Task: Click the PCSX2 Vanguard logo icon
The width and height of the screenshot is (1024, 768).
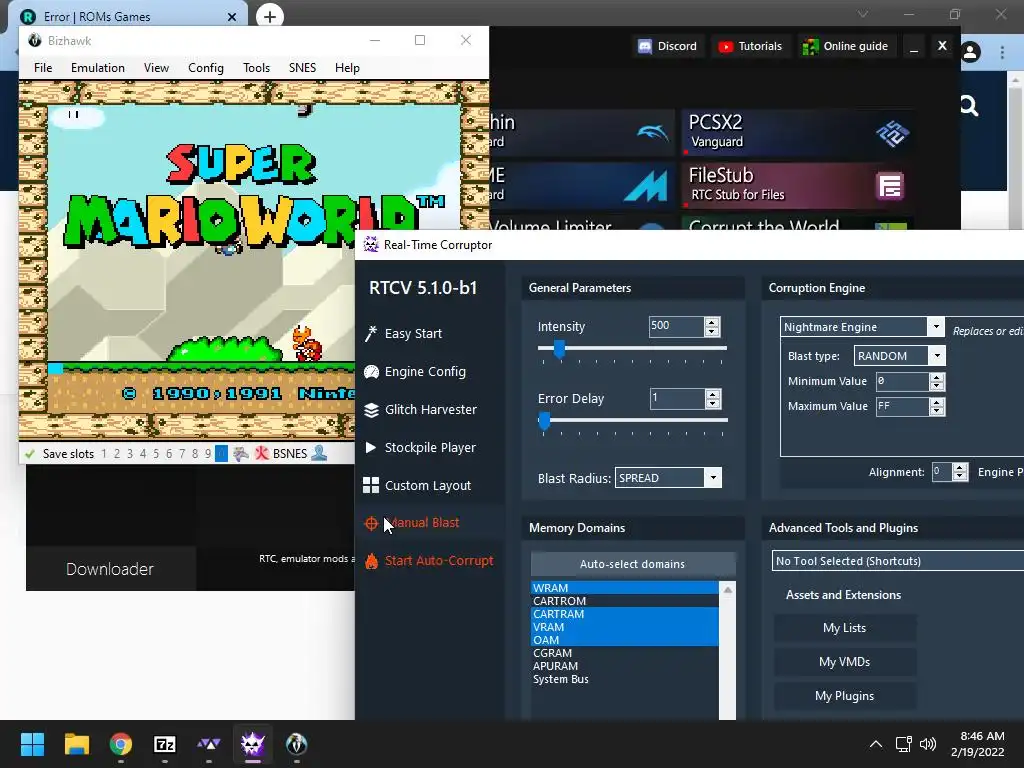Action: pyautogui.click(x=892, y=134)
